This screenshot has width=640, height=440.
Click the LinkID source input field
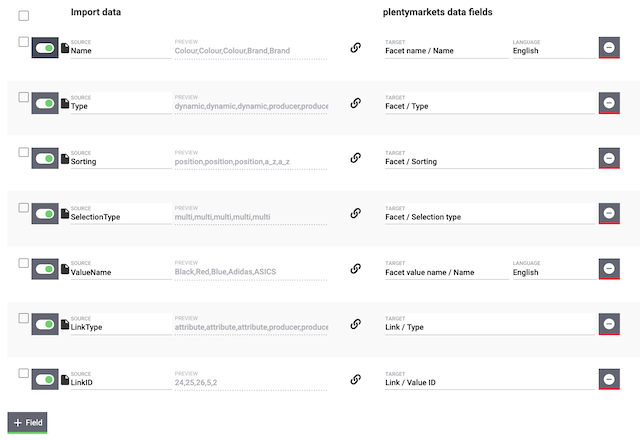120,383
